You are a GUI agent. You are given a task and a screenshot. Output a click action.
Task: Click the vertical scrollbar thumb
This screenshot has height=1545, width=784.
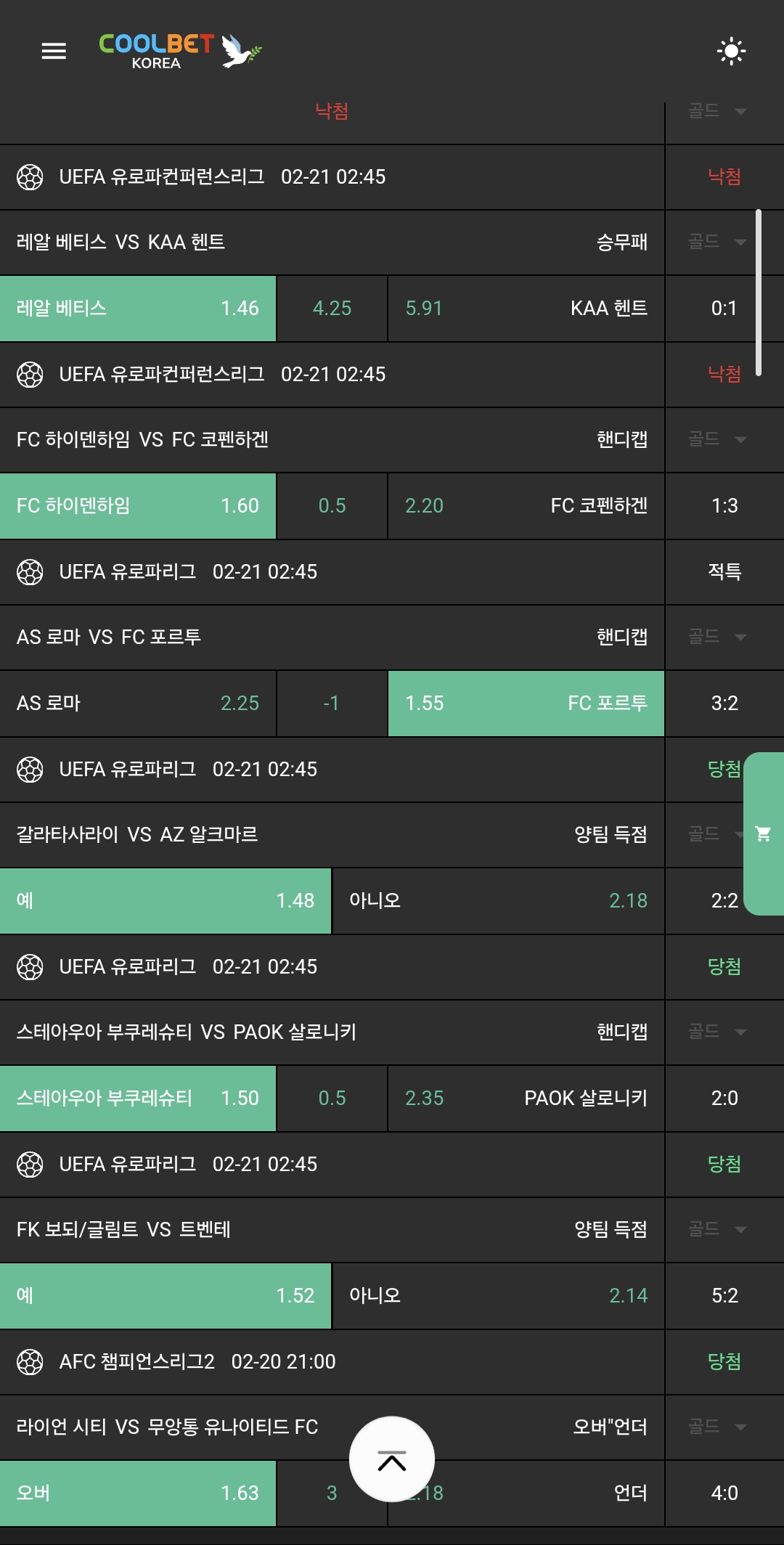tap(758, 293)
